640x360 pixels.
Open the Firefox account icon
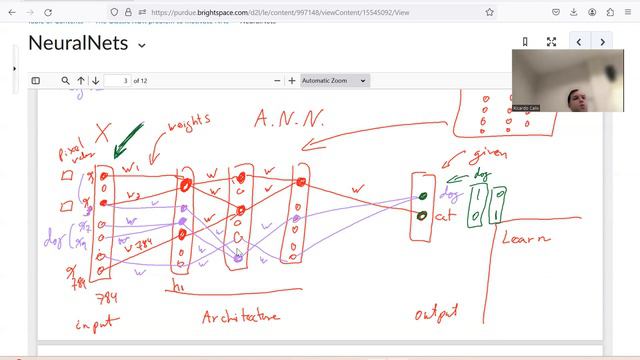pos(592,12)
